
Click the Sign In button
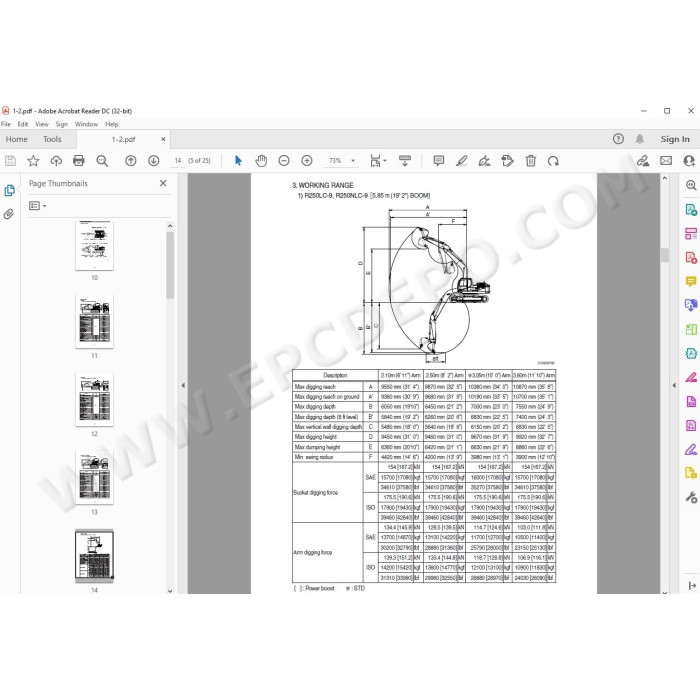pyautogui.click(x=675, y=139)
